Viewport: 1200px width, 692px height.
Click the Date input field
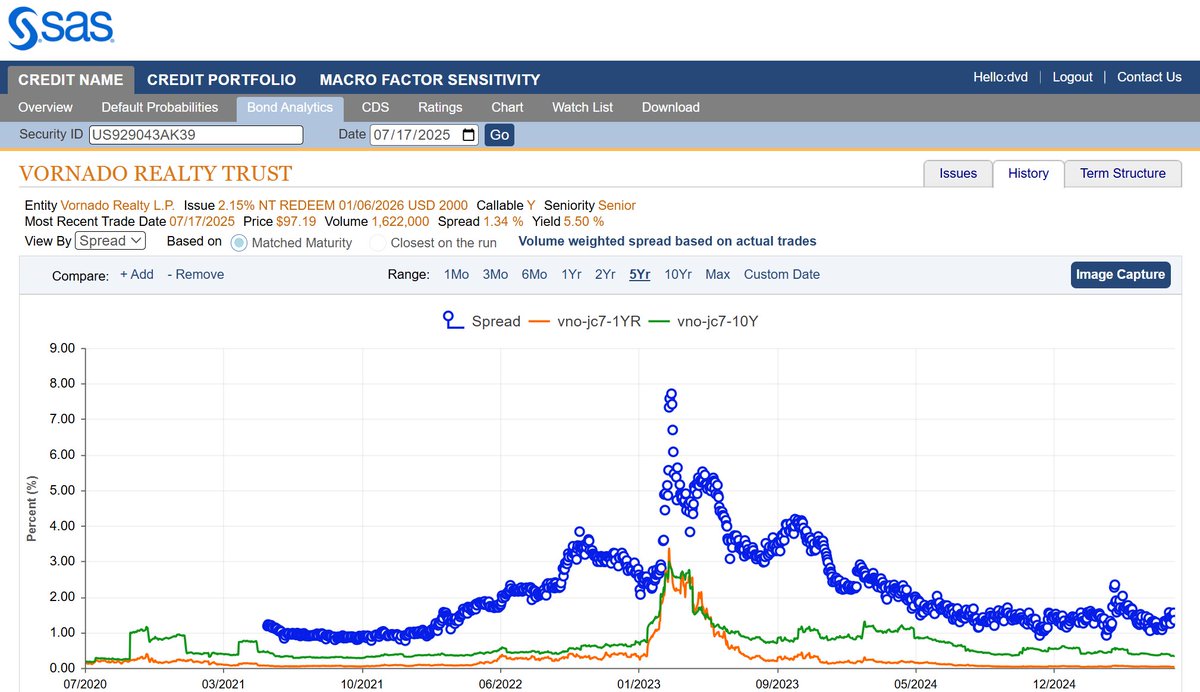pos(425,135)
